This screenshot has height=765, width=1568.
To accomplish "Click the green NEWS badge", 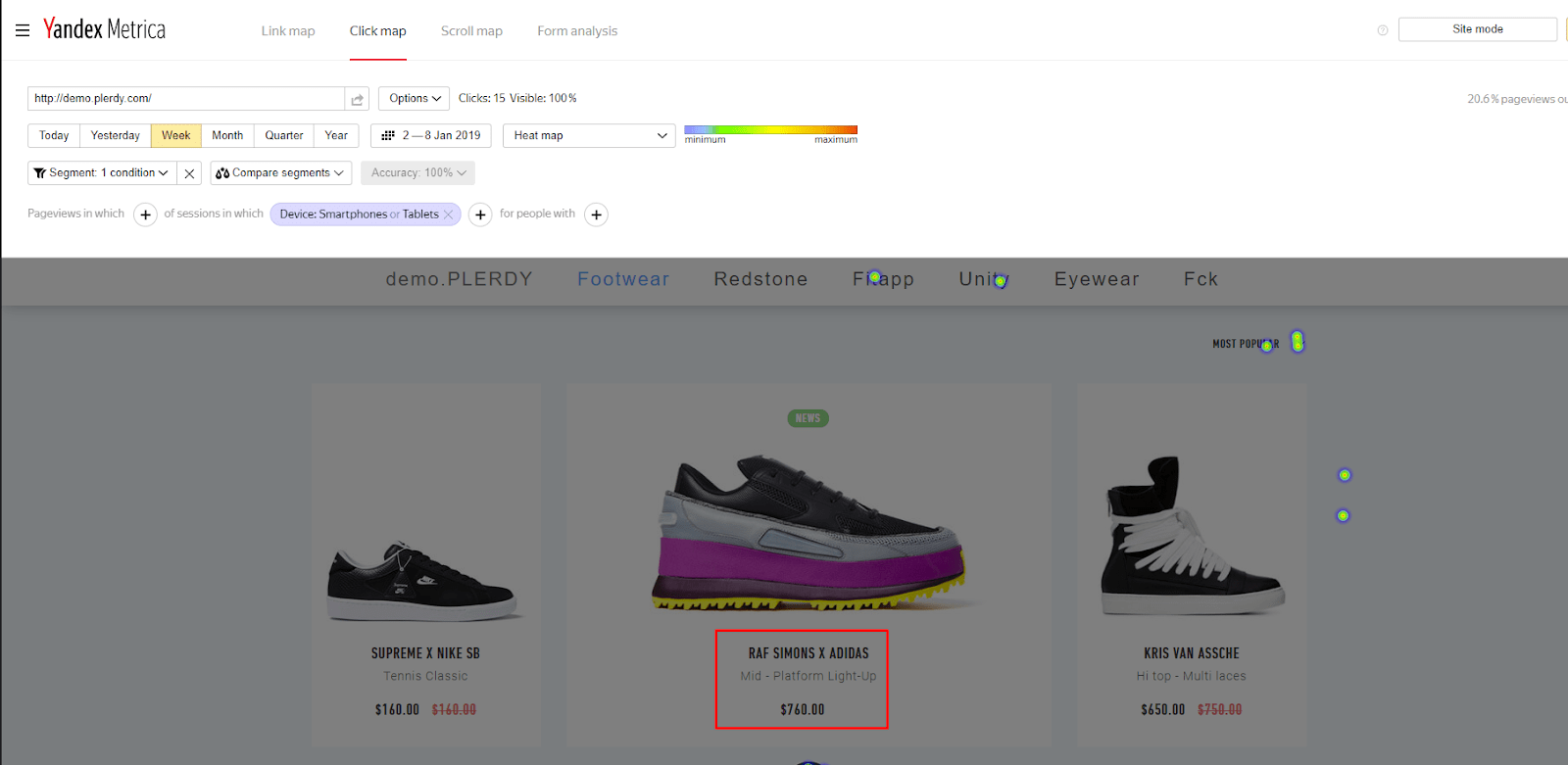I will pos(808,418).
